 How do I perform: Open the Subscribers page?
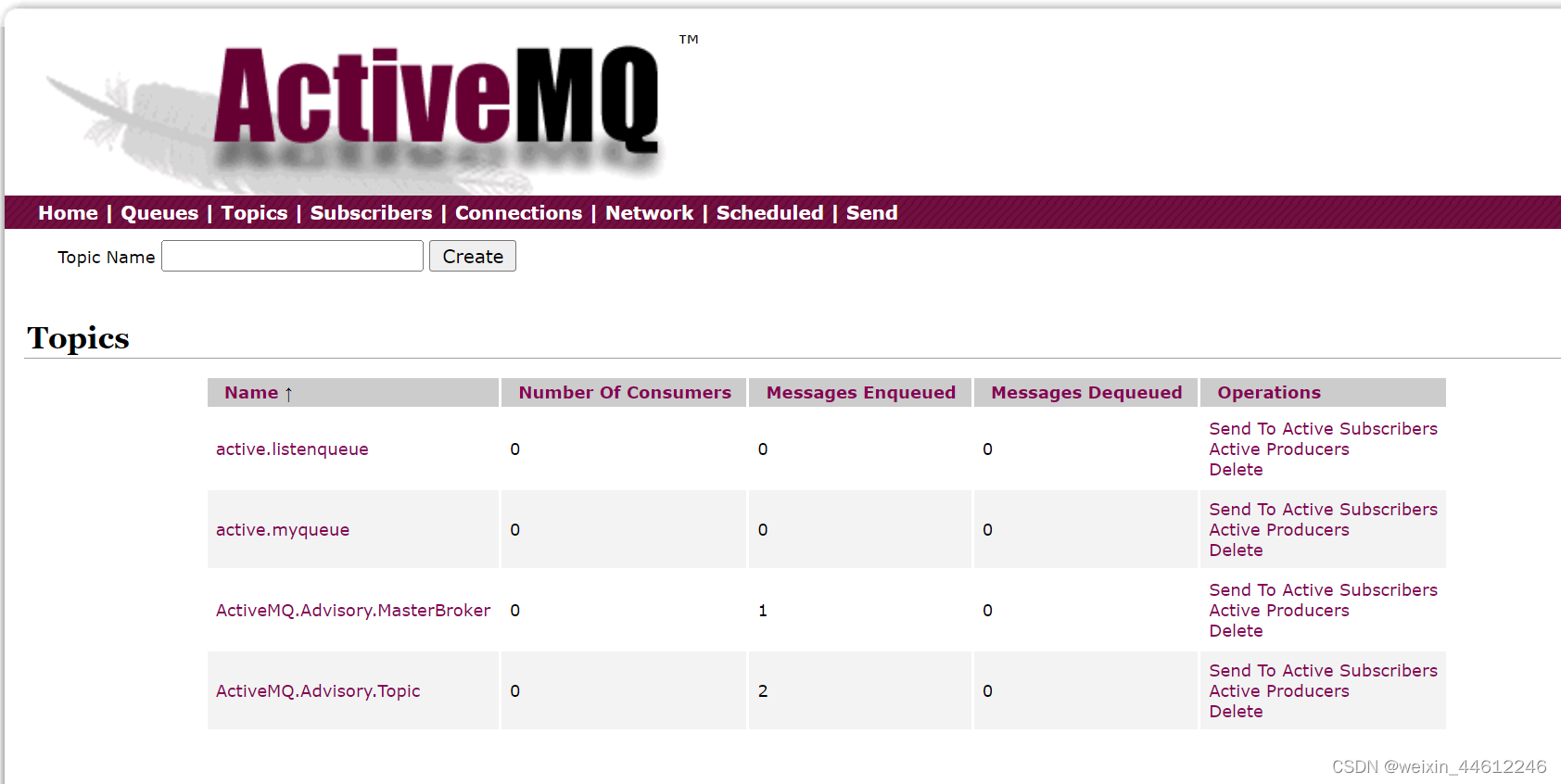(371, 213)
